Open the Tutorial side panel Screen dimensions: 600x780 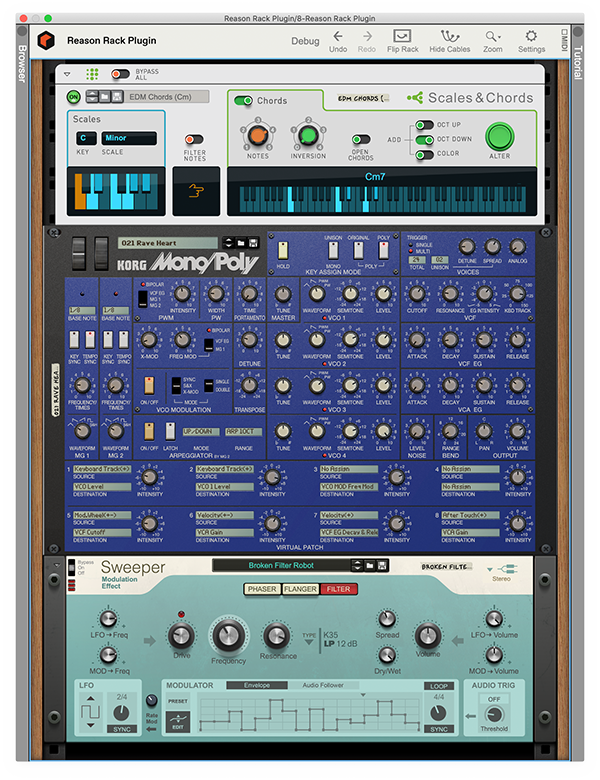tap(578, 62)
